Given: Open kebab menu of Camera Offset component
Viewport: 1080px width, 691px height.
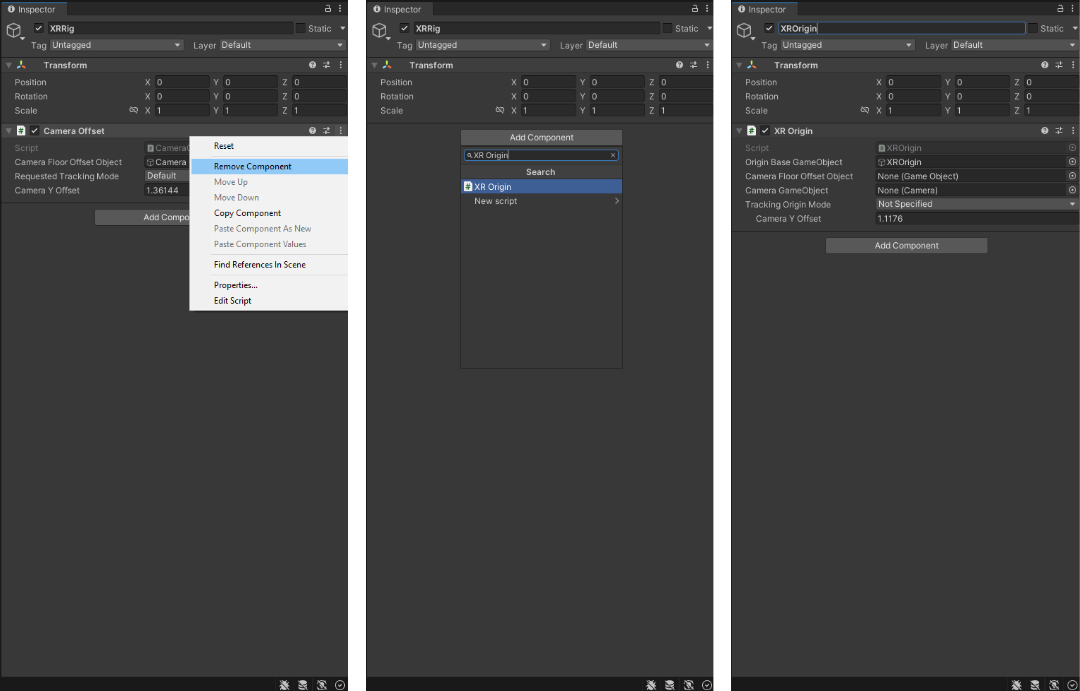Looking at the screenshot, I should (x=341, y=131).
